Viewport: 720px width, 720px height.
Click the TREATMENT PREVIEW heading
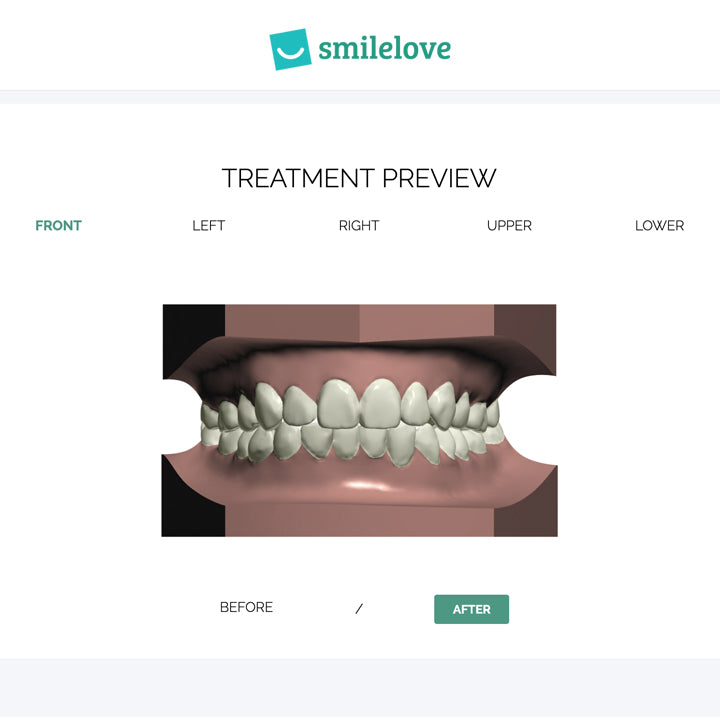[x=359, y=178]
